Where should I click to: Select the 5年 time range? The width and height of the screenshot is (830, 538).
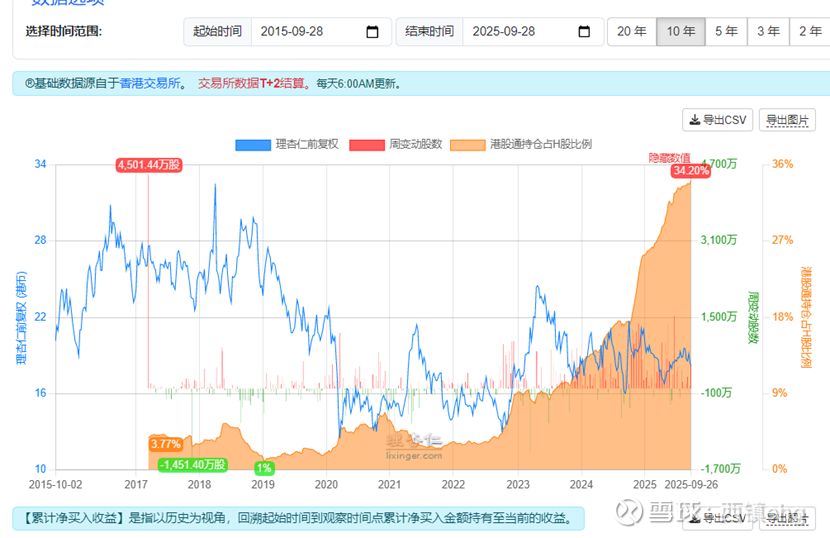click(726, 32)
